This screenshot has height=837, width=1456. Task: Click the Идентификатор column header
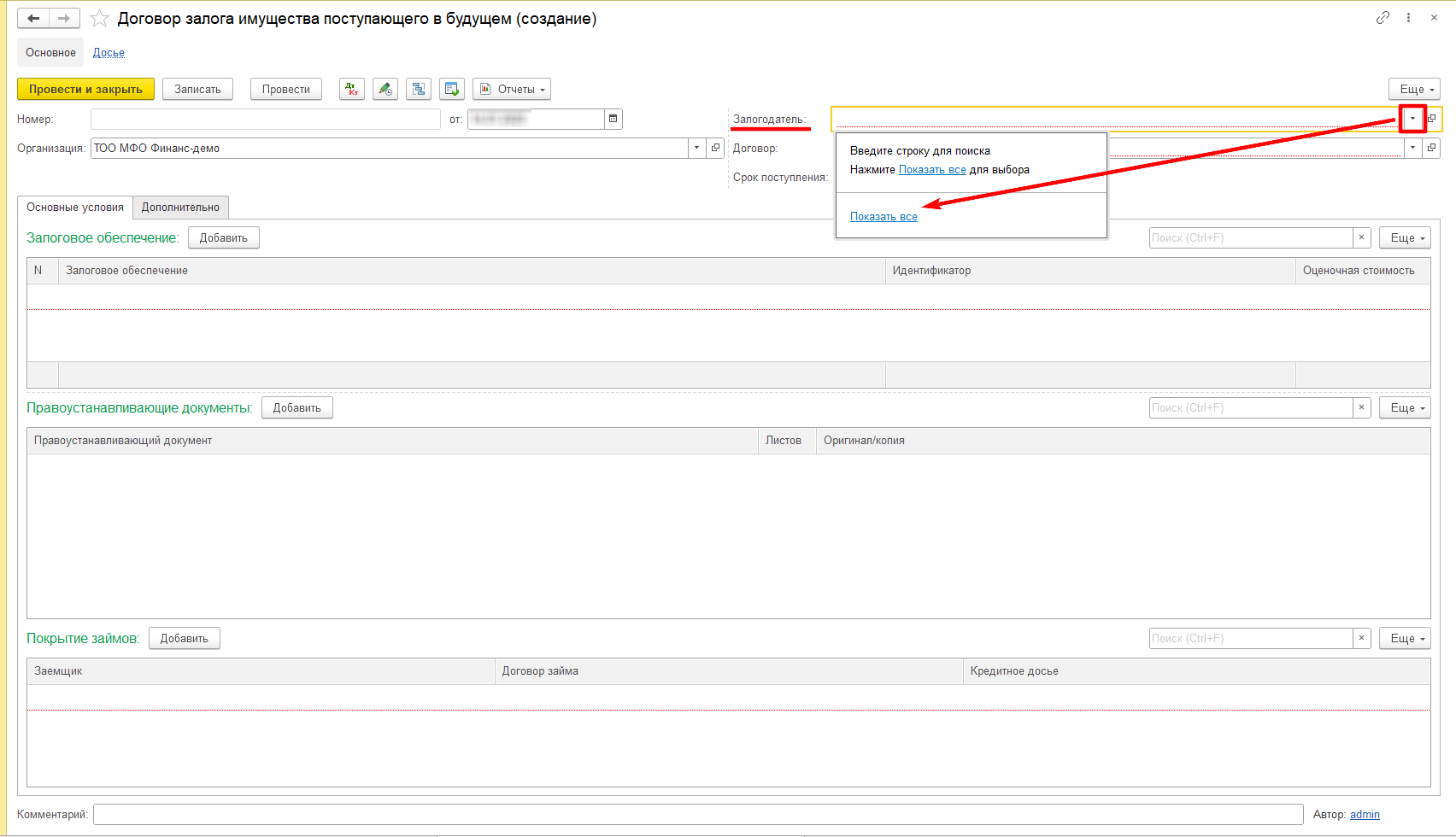(x=1090, y=271)
